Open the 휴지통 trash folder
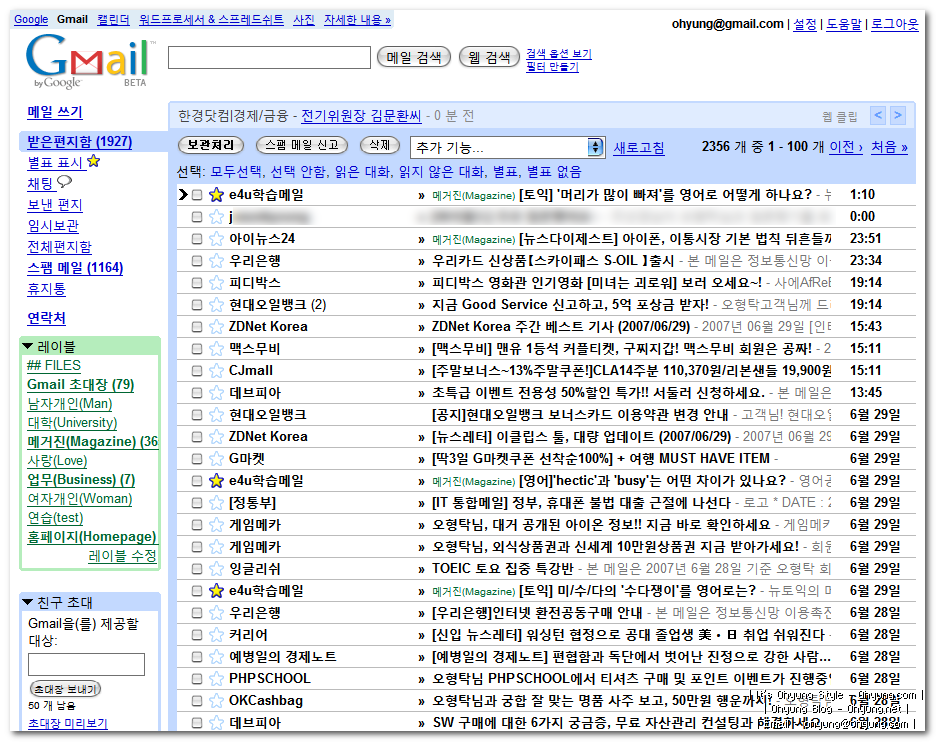 pyautogui.click(x=47, y=289)
